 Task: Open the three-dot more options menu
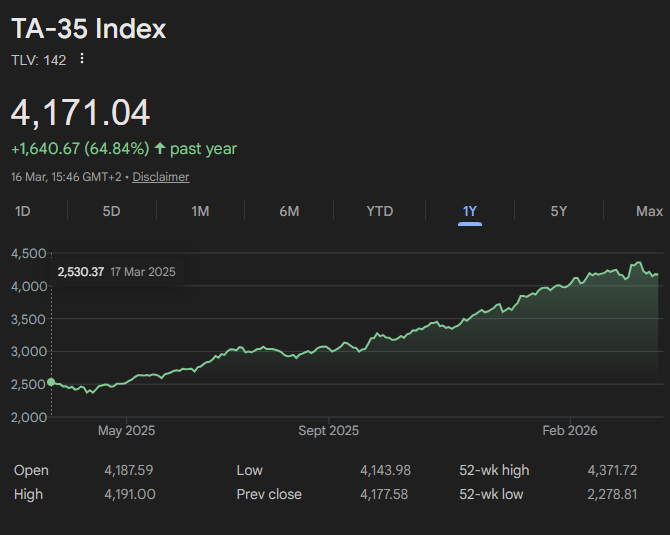(x=82, y=59)
